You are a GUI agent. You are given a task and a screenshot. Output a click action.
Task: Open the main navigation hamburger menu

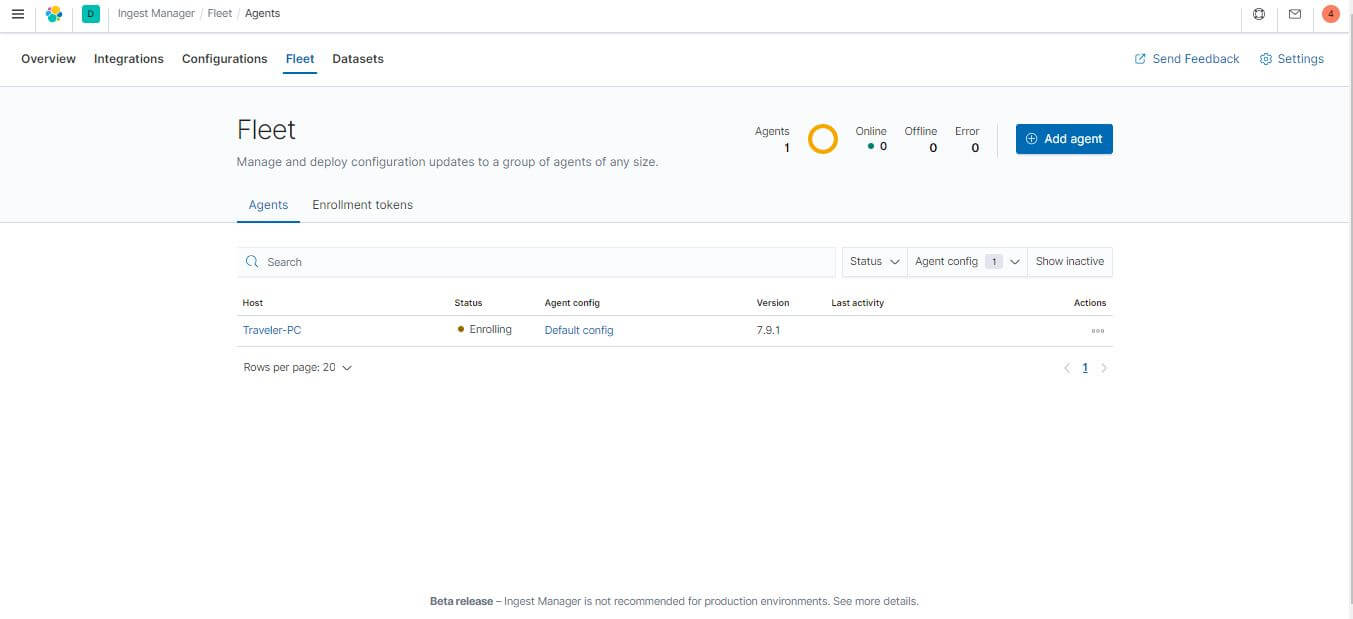point(17,13)
